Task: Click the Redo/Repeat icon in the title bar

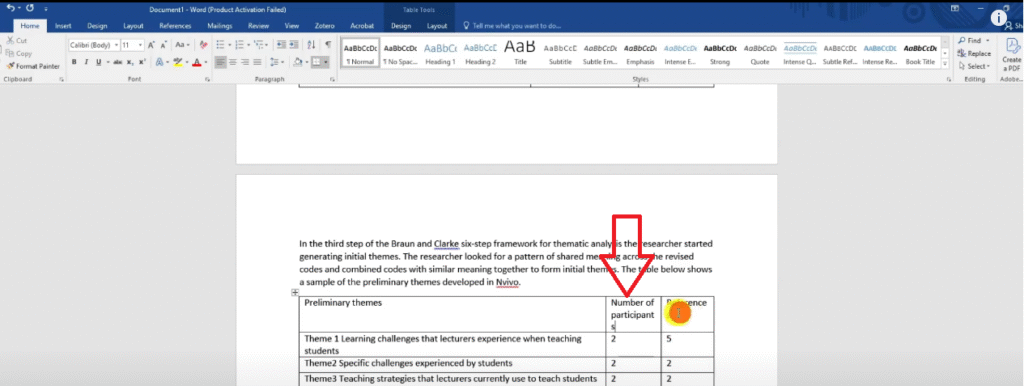Action: [x=30, y=9]
